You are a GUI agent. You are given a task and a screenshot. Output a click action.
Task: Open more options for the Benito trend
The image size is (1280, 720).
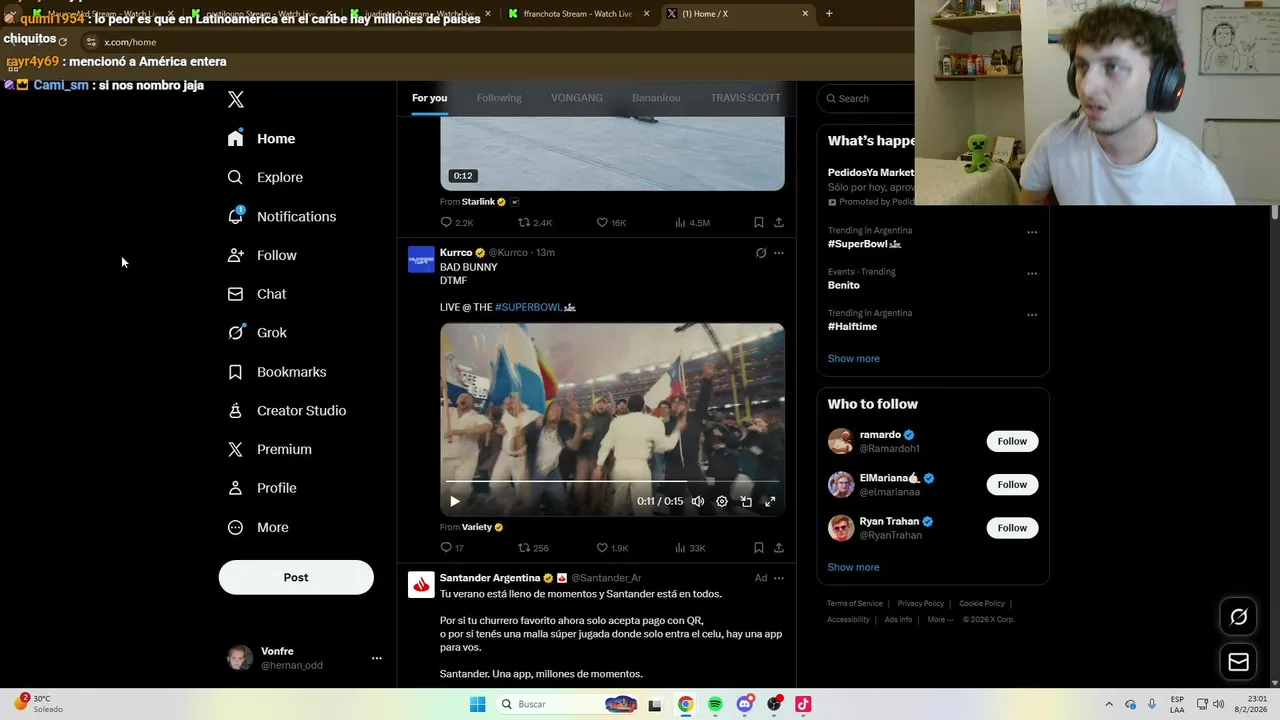pyautogui.click(x=1032, y=273)
